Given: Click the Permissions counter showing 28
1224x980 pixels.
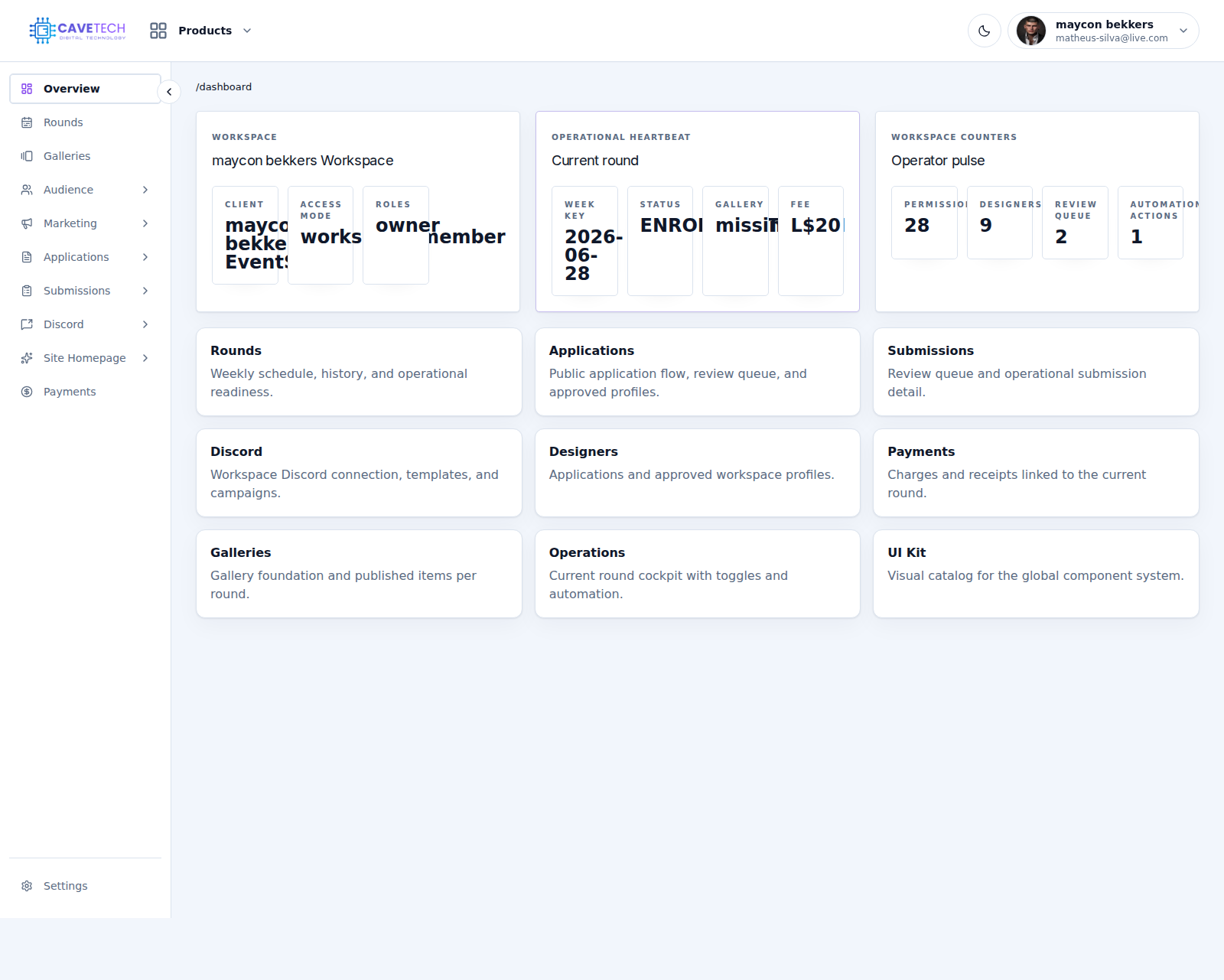Looking at the screenshot, I should (924, 223).
